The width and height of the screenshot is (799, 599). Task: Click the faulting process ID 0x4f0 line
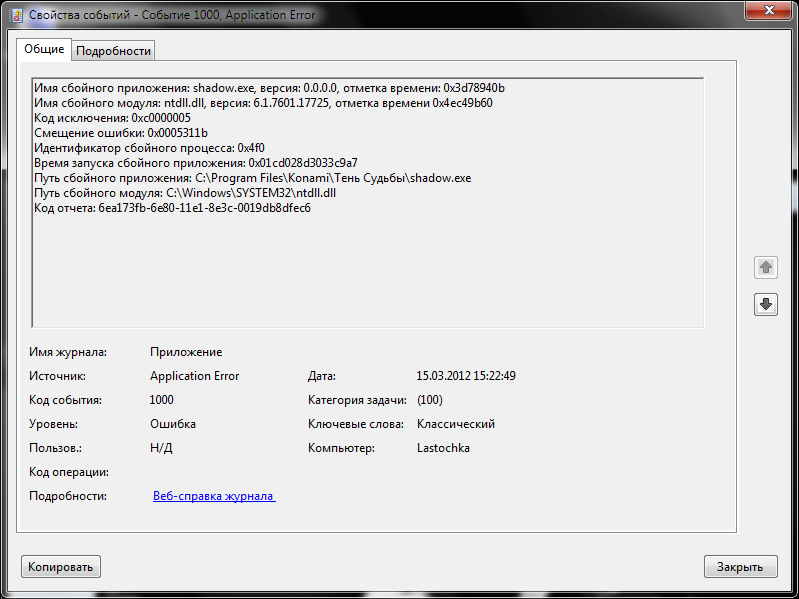pyautogui.click(x=149, y=148)
